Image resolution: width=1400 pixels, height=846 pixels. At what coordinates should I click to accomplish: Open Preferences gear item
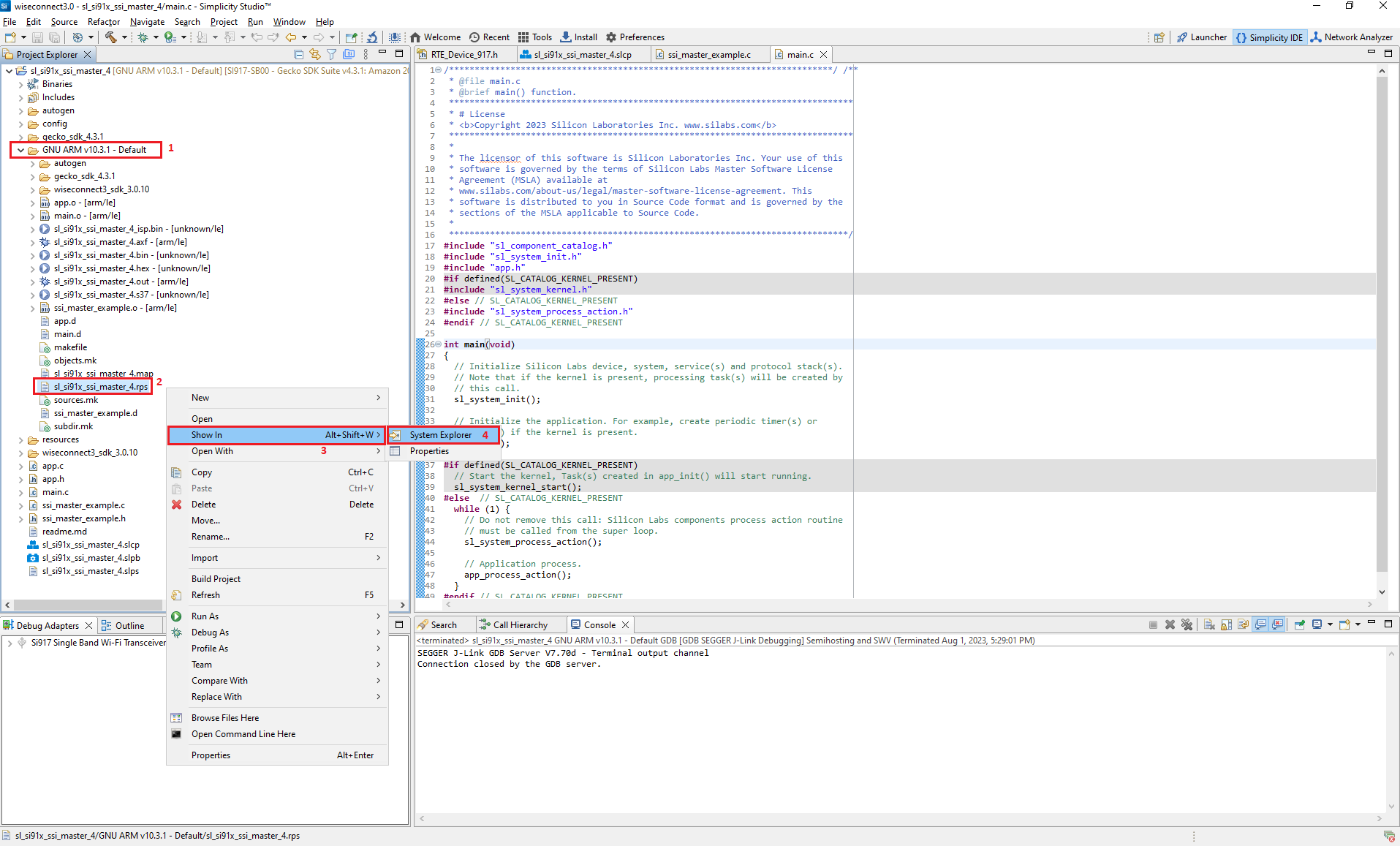(635, 37)
